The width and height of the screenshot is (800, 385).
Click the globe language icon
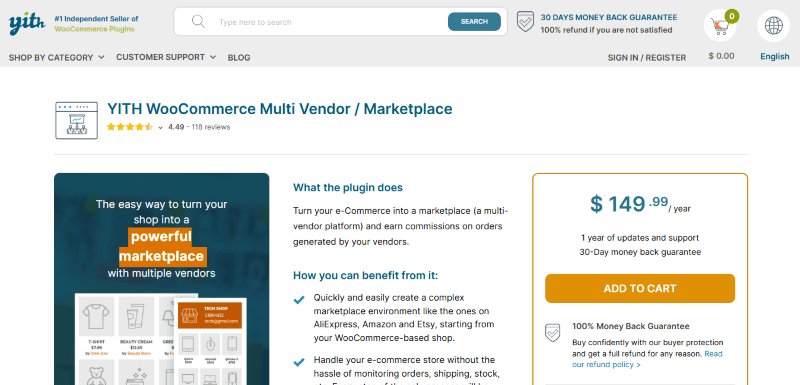773,25
